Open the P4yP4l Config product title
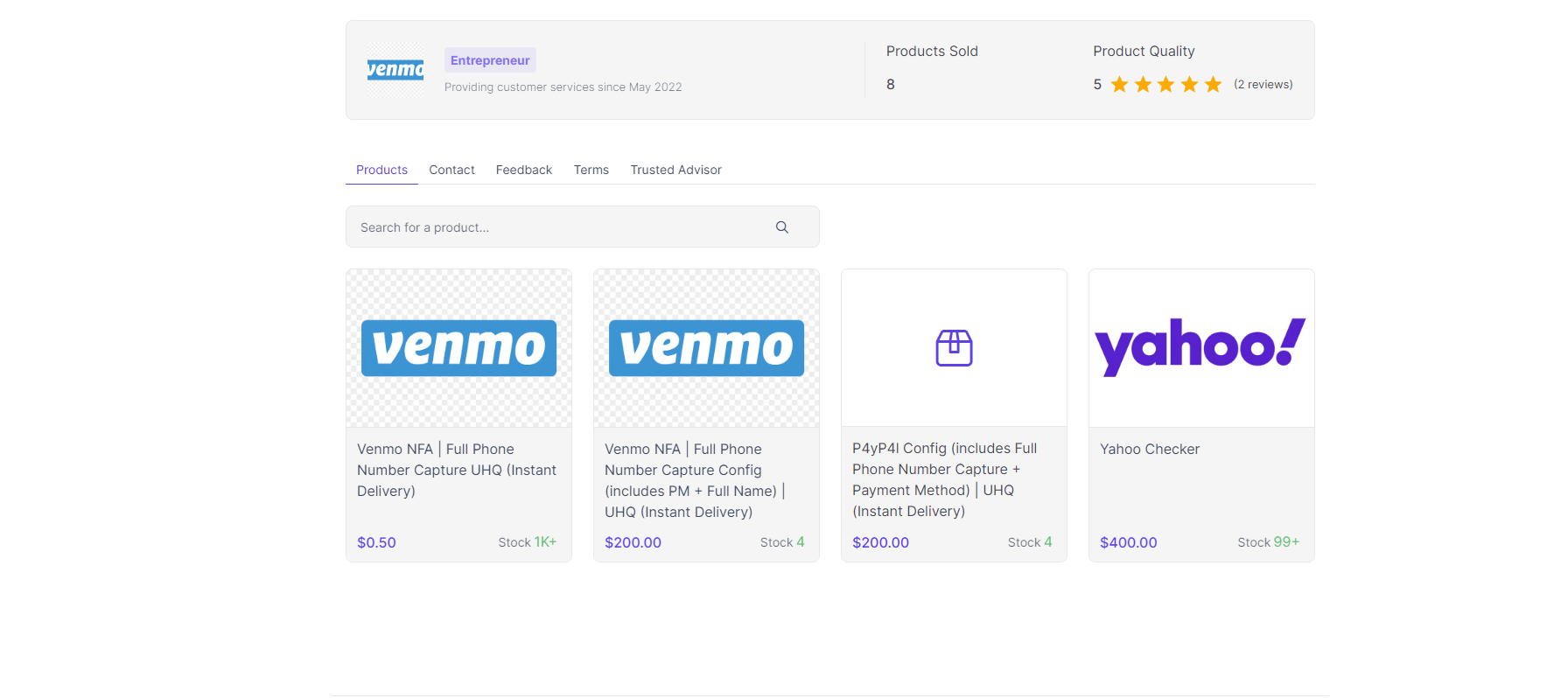 [945, 479]
